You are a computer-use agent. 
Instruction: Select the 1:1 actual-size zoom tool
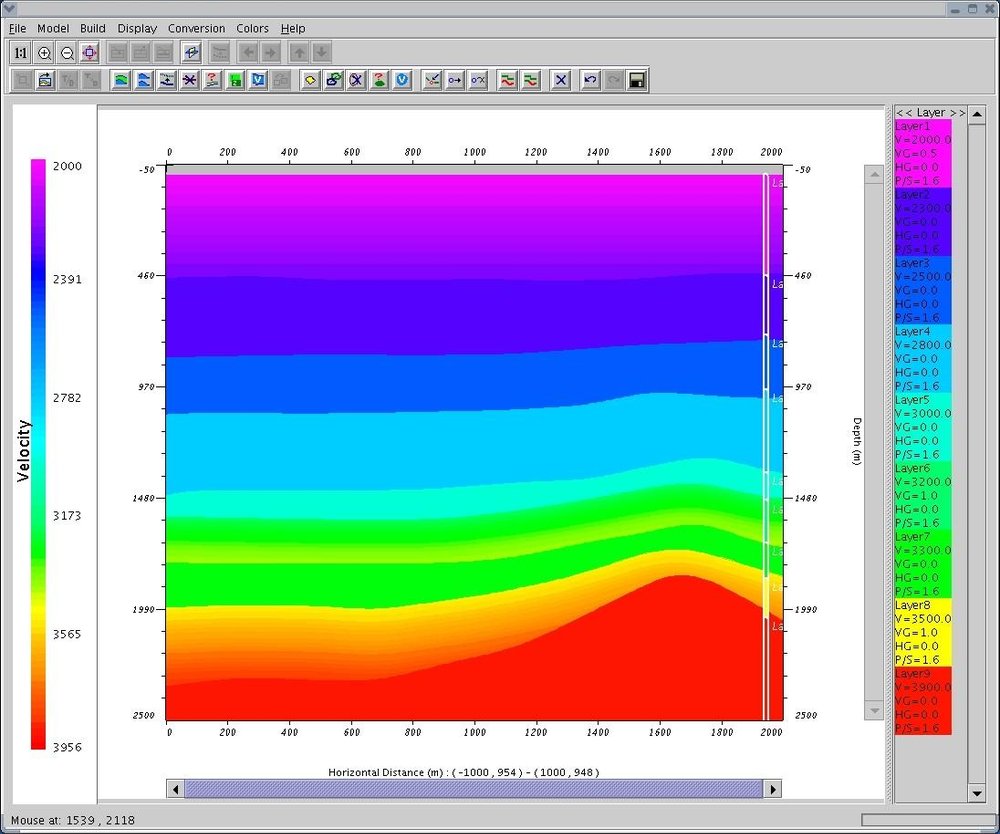tap(20, 52)
